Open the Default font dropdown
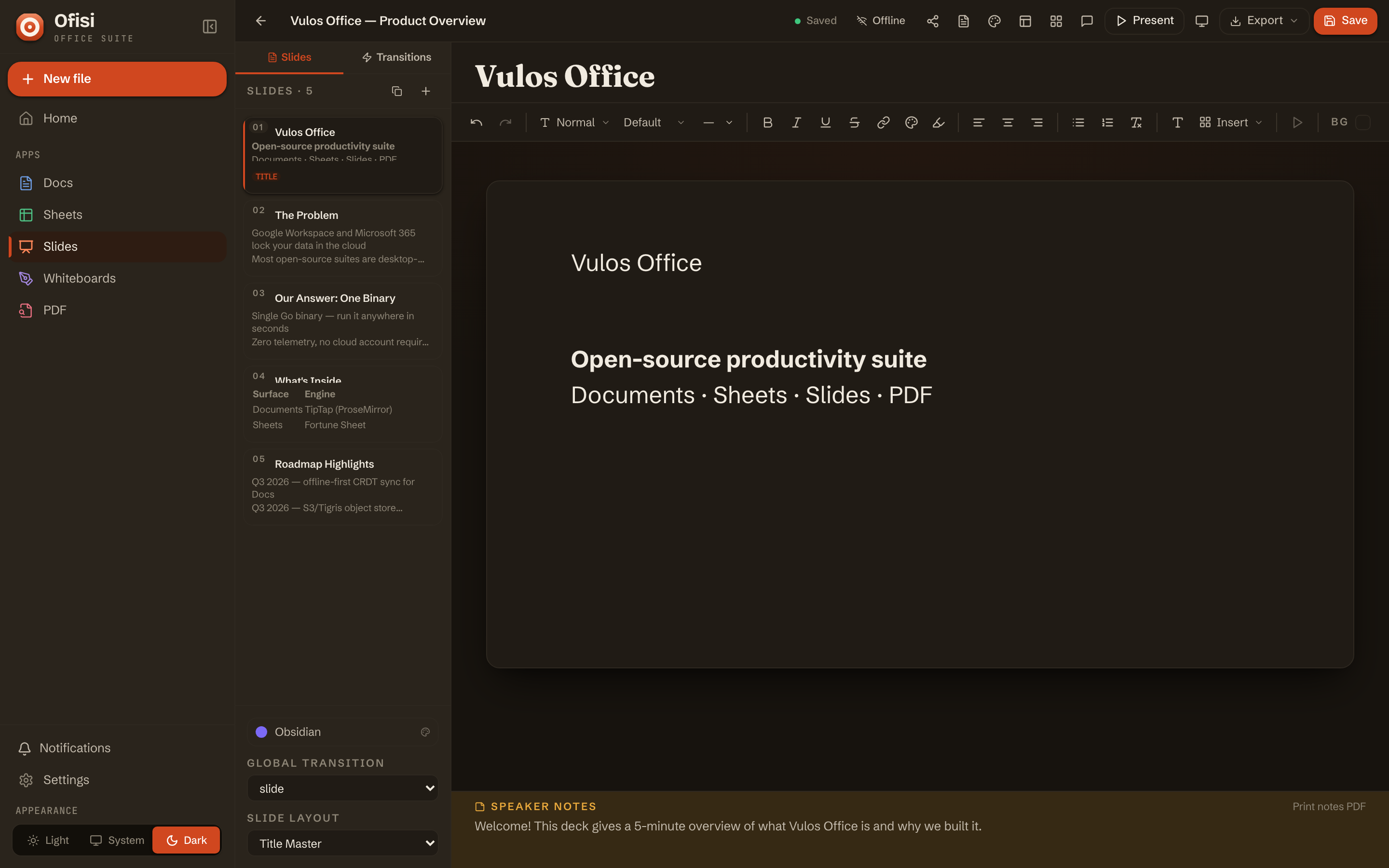 (654, 122)
